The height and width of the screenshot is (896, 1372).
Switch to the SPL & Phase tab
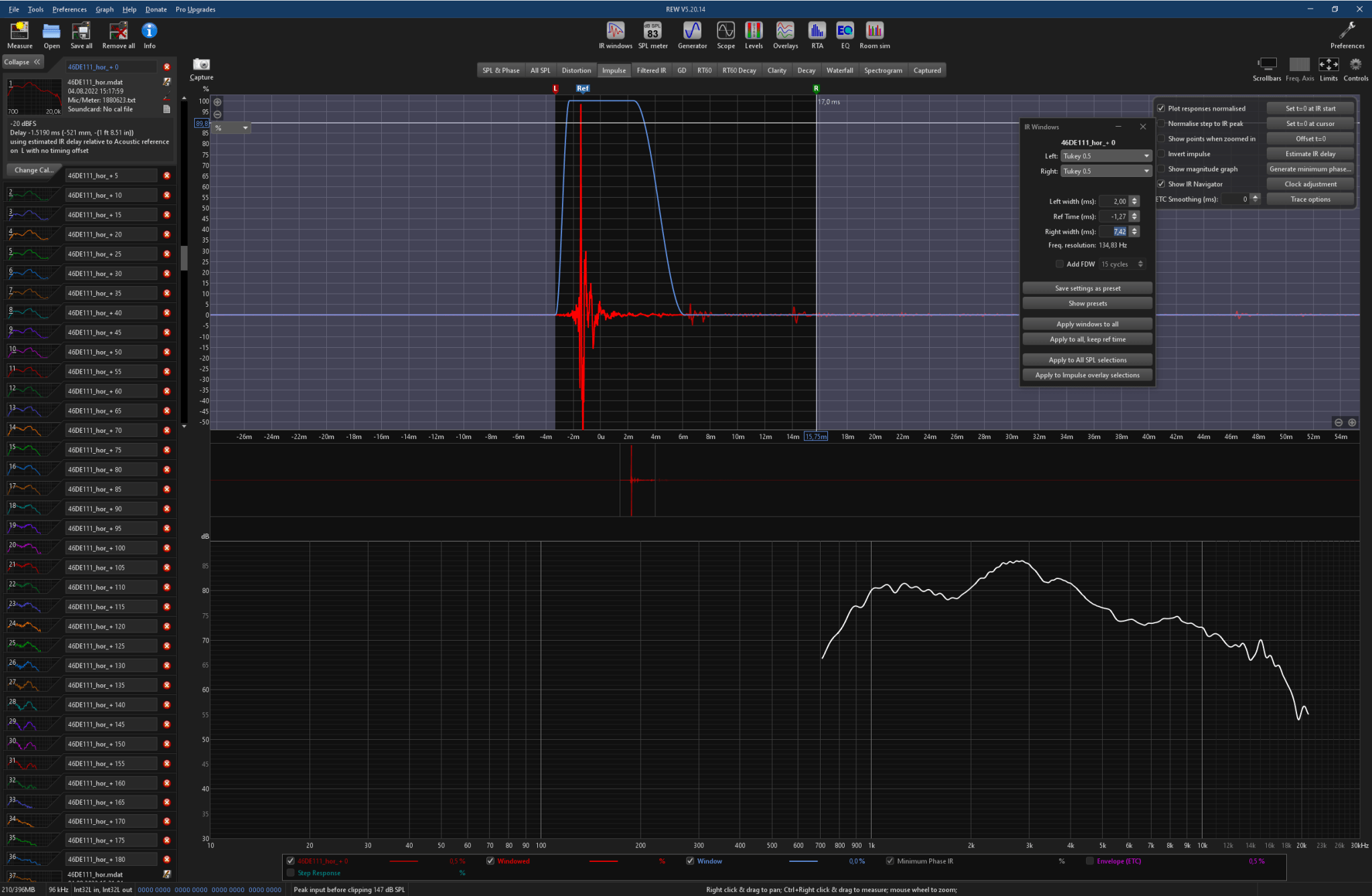pyautogui.click(x=501, y=70)
